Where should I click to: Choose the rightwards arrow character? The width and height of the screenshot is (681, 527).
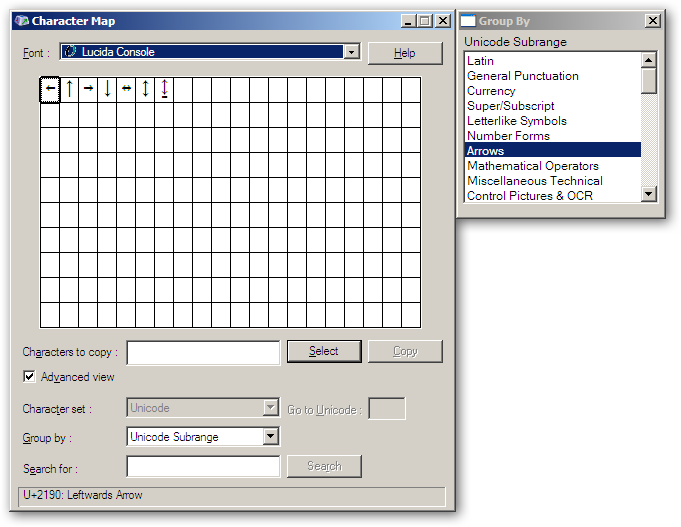[x=88, y=89]
